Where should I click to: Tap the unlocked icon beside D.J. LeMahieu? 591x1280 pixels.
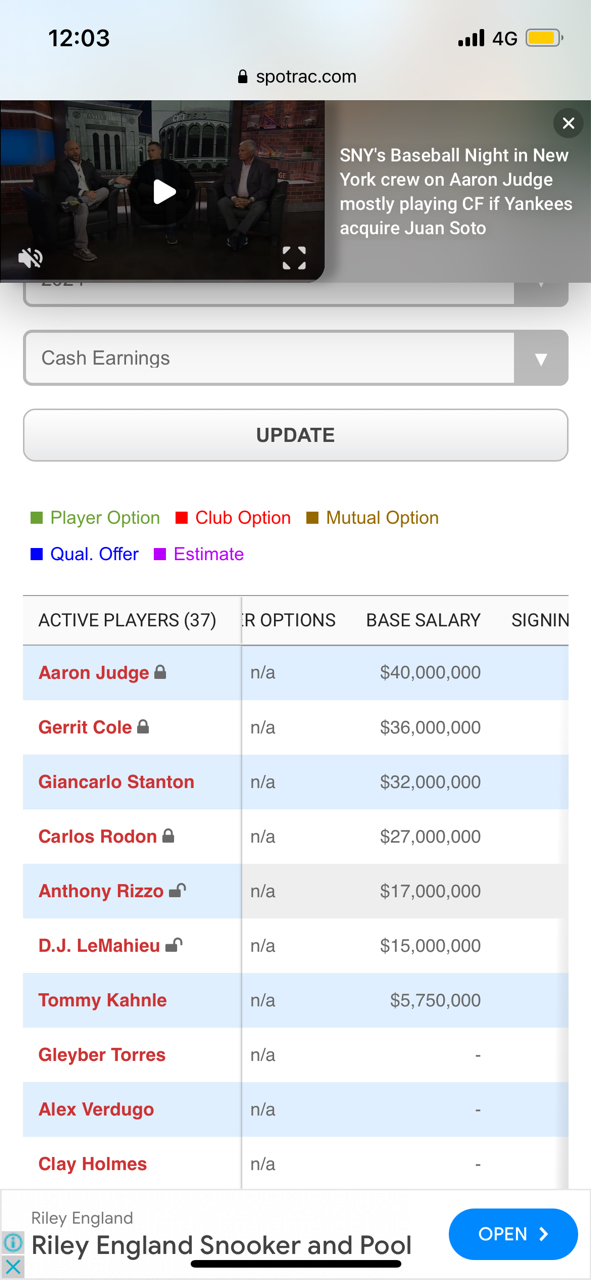pos(173,945)
